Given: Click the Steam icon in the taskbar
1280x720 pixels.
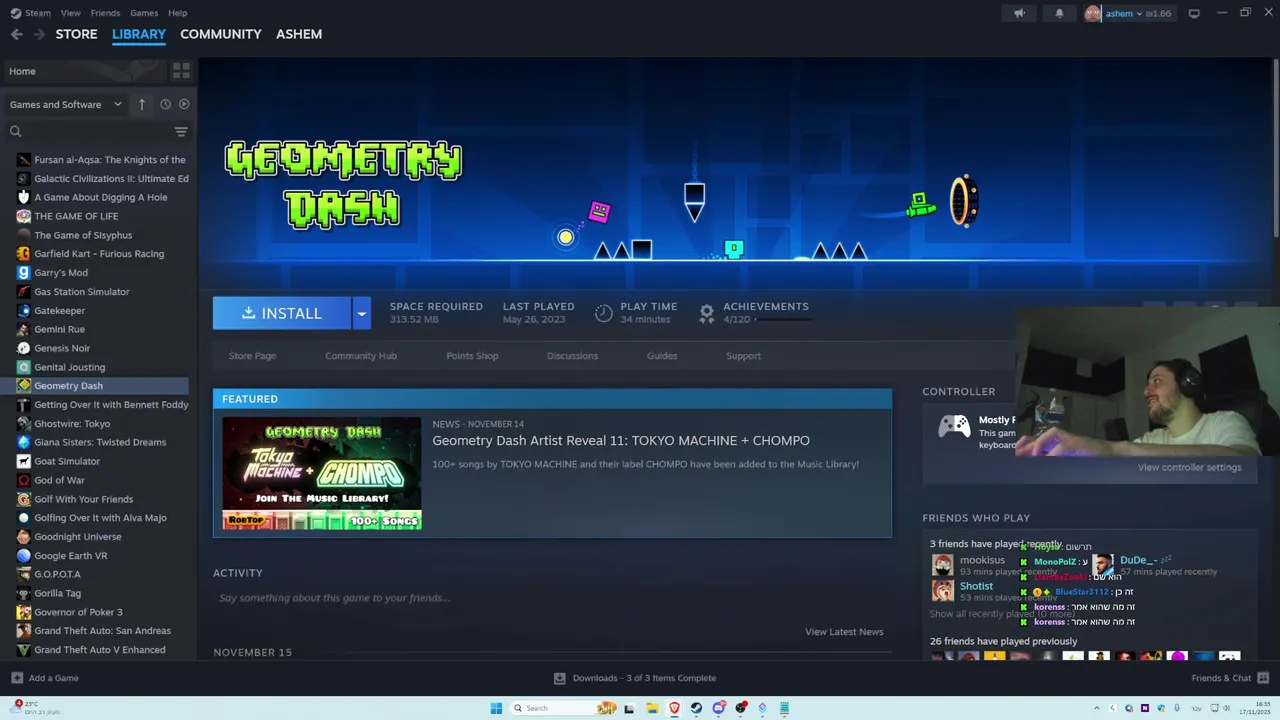Looking at the screenshot, I should (696, 708).
